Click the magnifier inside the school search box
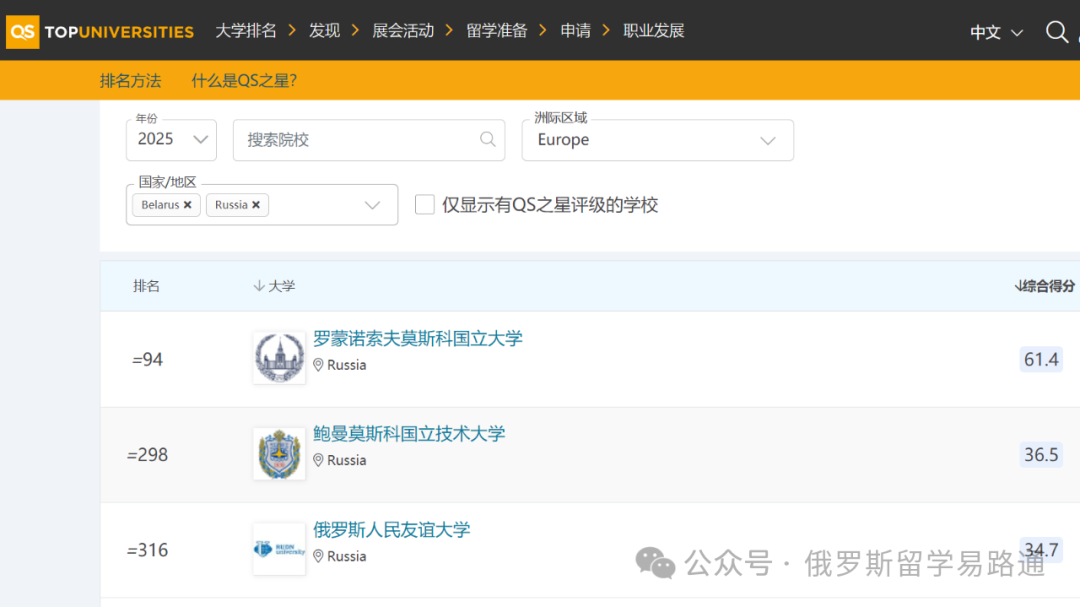1080x607 pixels. [488, 140]
